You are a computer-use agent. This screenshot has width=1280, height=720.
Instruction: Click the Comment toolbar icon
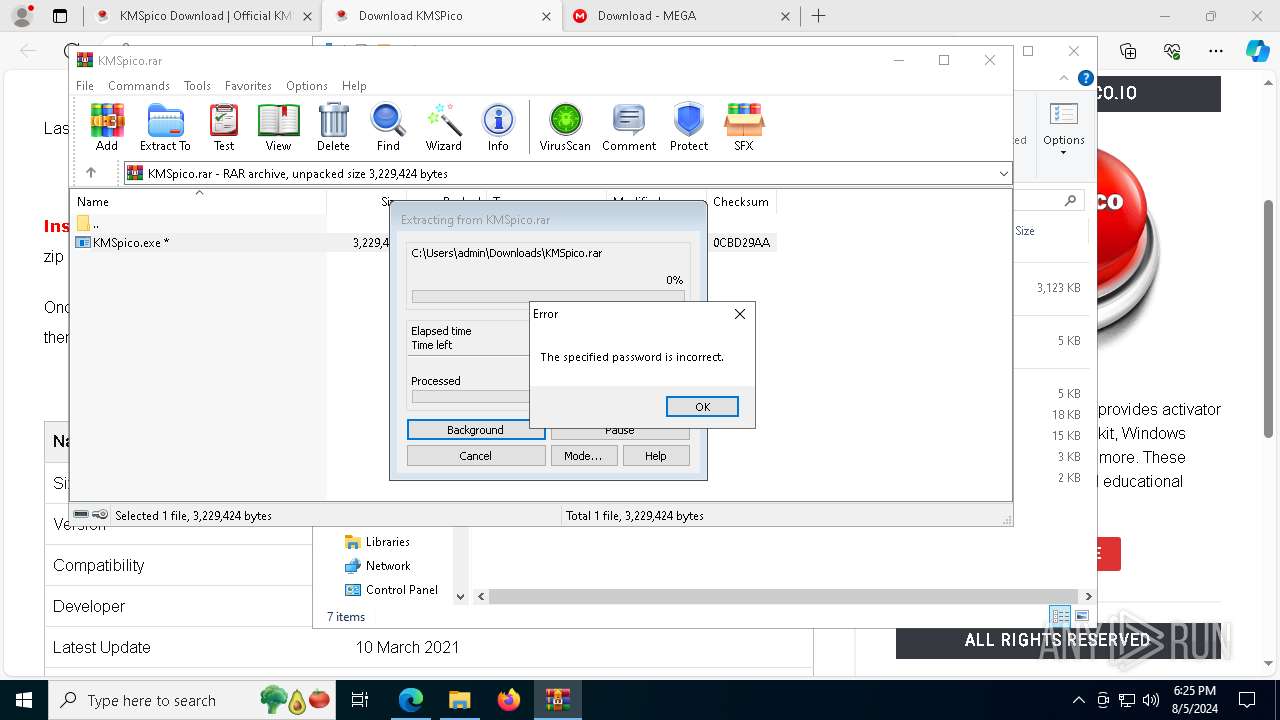[x=629, y=127]
